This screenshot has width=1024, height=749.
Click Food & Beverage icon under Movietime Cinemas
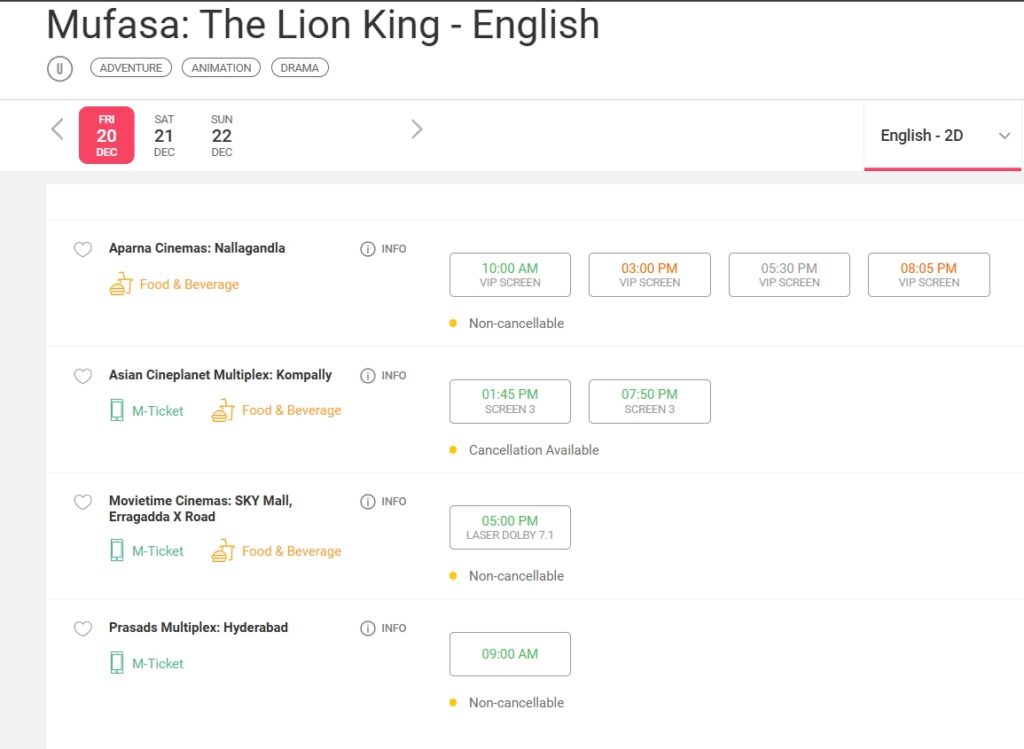(222, 551)
